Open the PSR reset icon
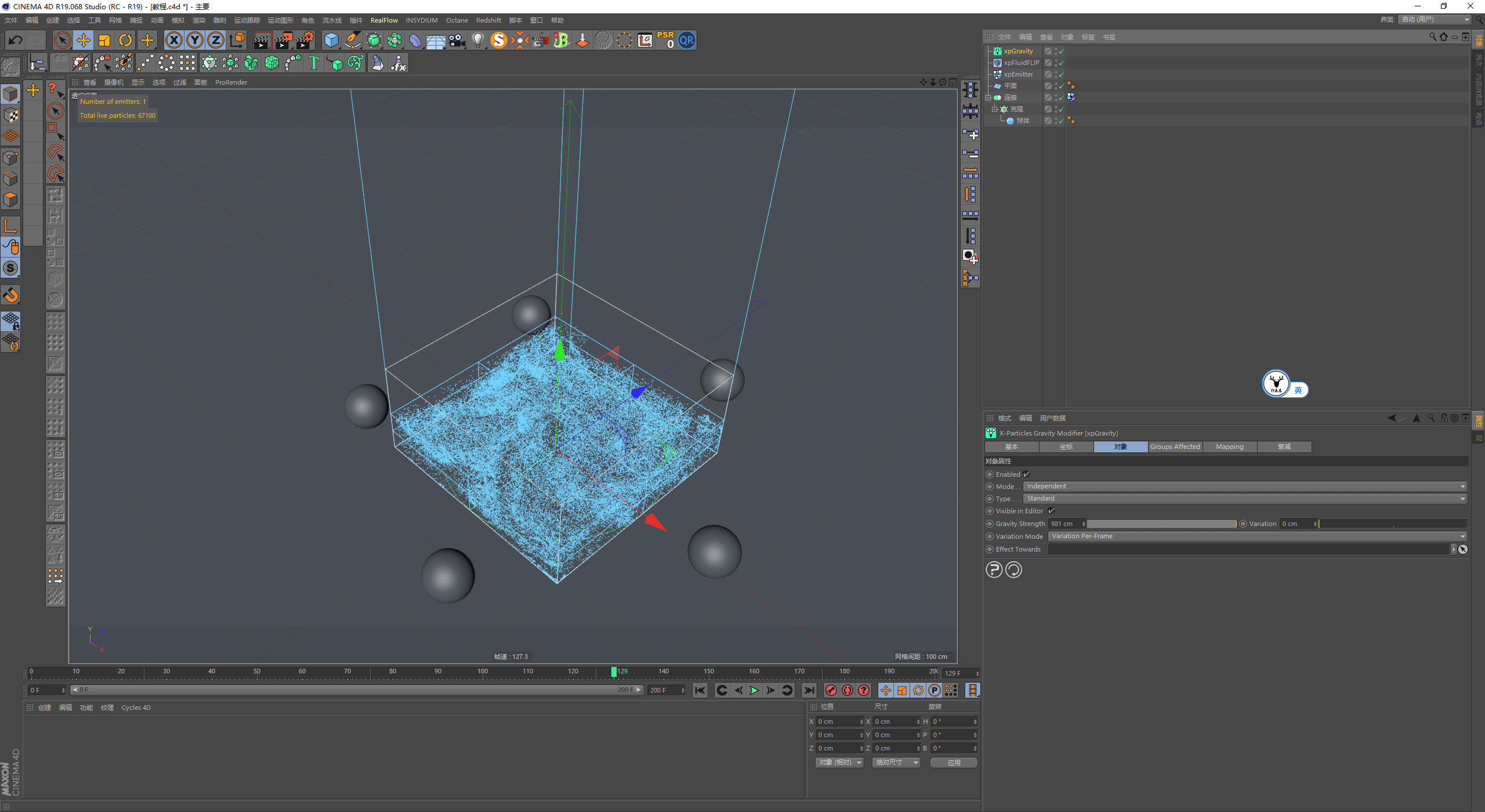The width and height of the screenshot is (1485, 812). pos(665,40)
